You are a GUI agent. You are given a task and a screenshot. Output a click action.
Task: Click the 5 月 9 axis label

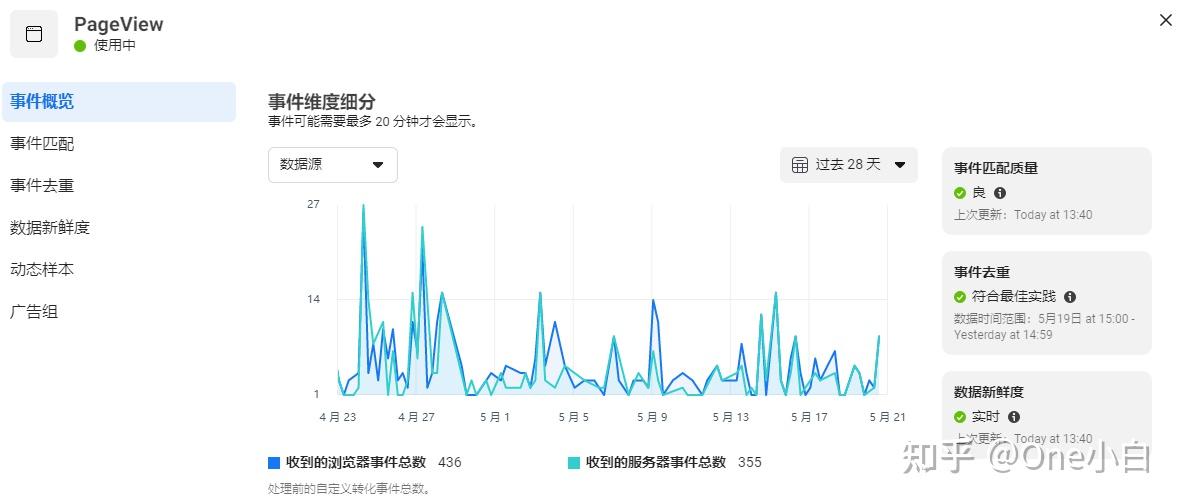coord(652,417)
